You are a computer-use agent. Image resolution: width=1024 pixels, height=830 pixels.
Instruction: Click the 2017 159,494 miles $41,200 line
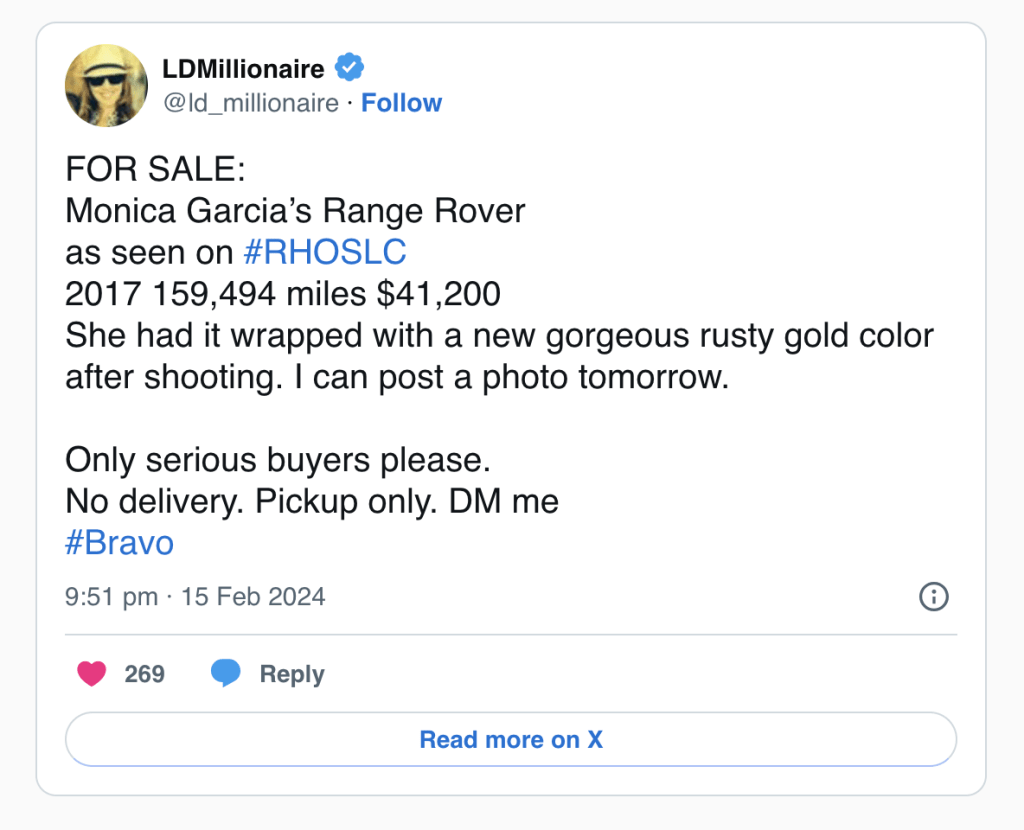click(283, 294)
